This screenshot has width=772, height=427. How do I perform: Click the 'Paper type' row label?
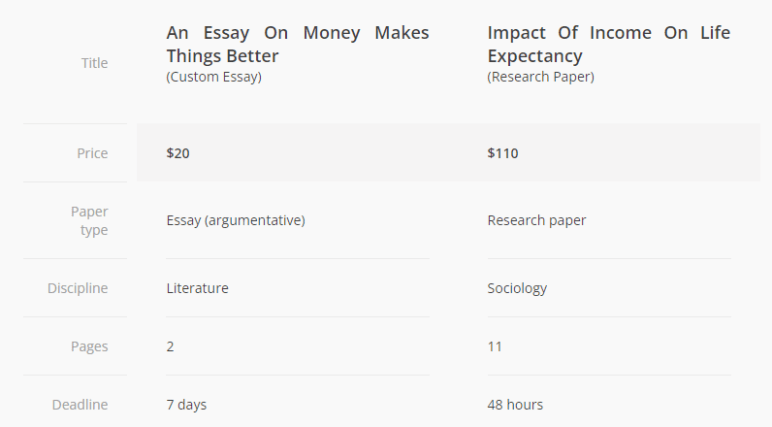point(90,221)
